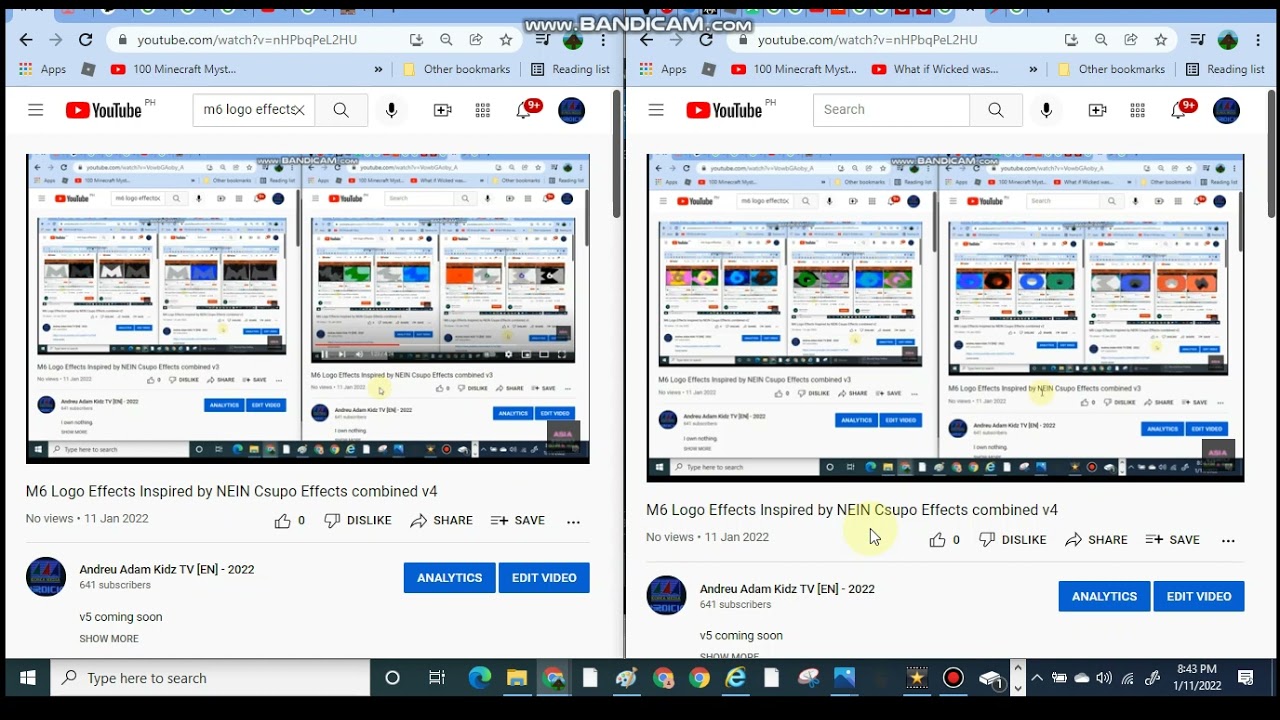Go back in the left browser window
This screenshot has height=720, width=1280.
[x=26, y=40]
